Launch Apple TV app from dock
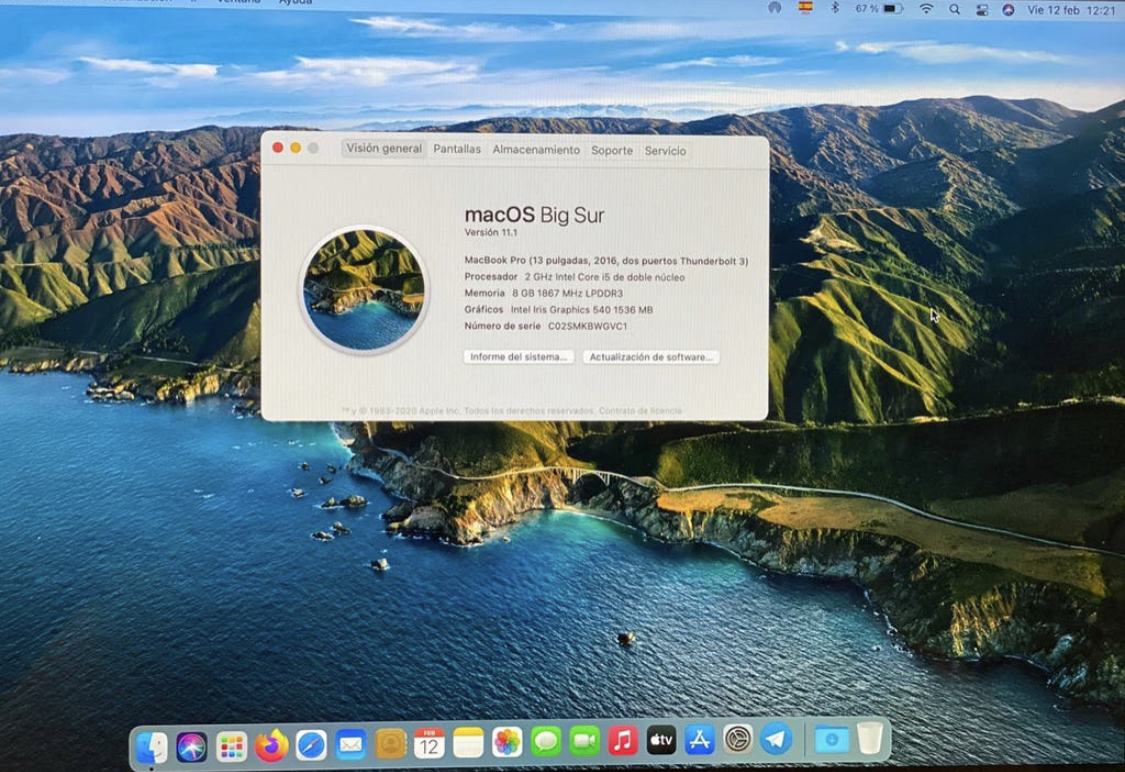Image resolution: width=1125 pixels, height=772 pixels. [661, 741]
